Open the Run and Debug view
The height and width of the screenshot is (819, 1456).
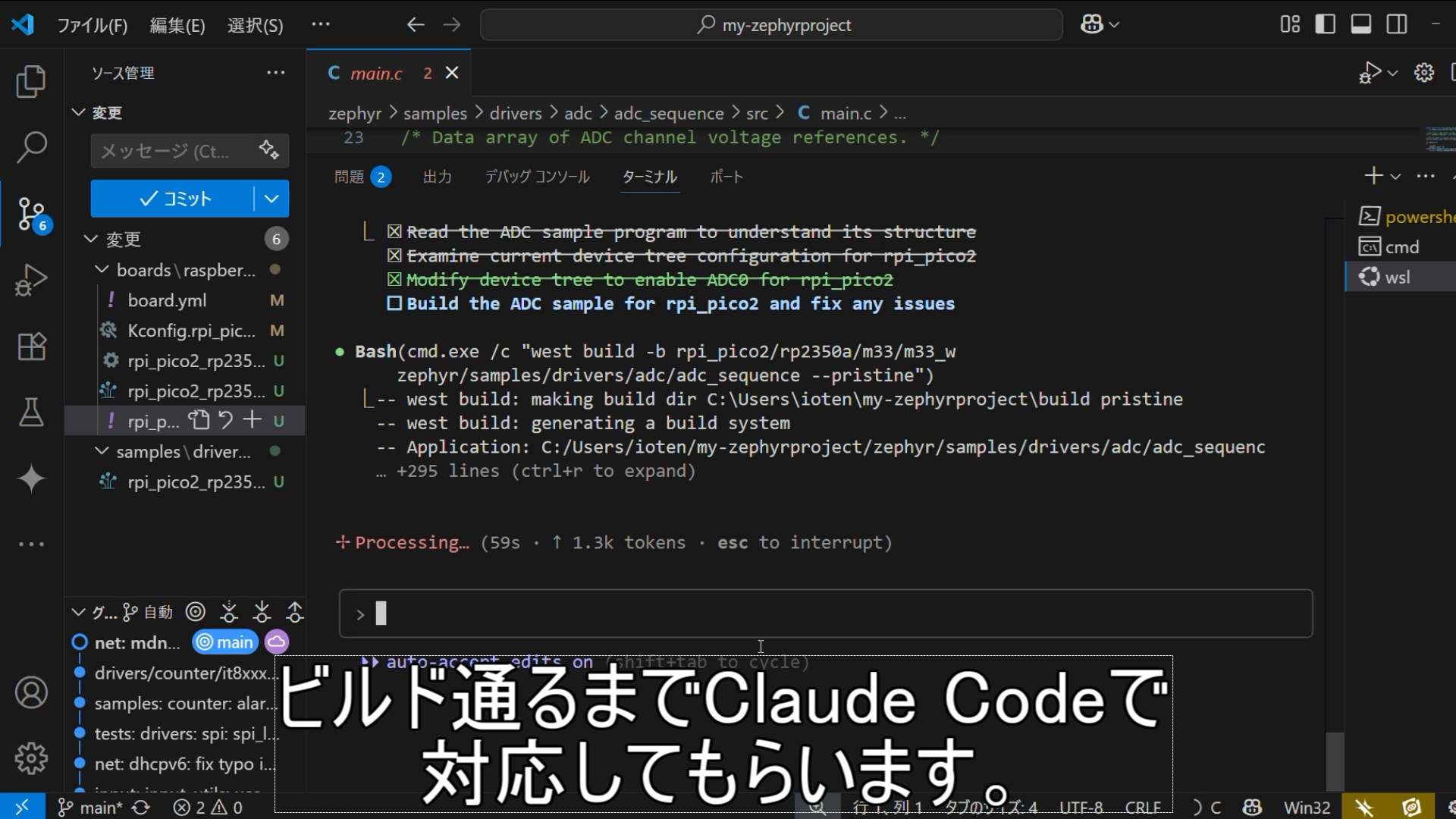pyautogui.click(x=31, y=280)
